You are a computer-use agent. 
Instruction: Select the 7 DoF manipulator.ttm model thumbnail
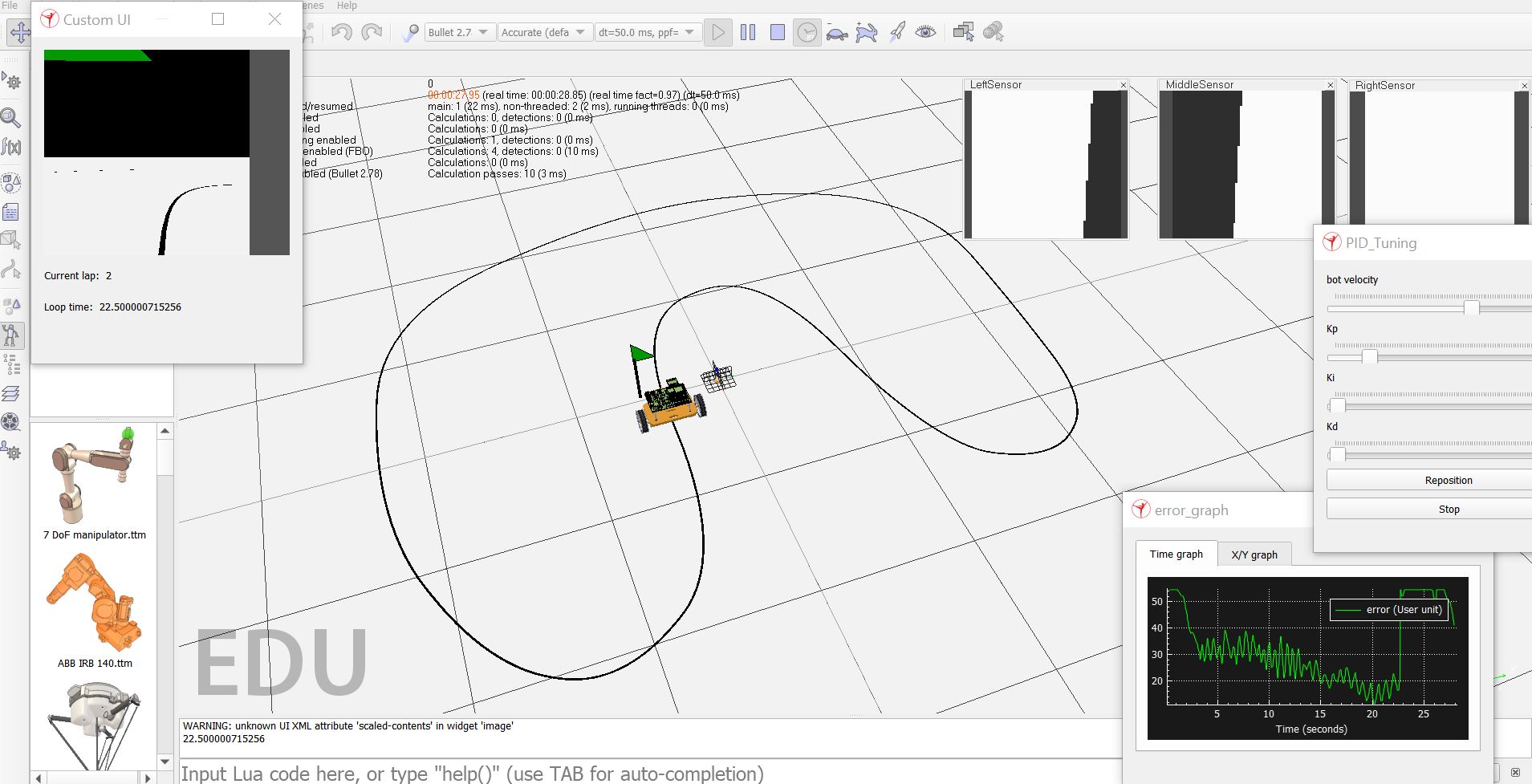coord(95,477)
